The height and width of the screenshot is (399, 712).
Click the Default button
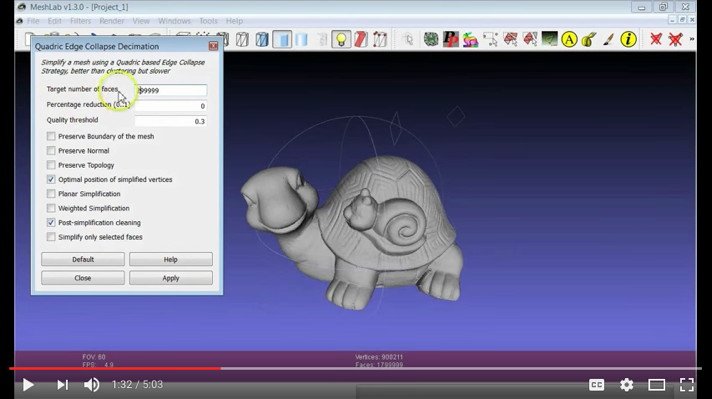83,260
